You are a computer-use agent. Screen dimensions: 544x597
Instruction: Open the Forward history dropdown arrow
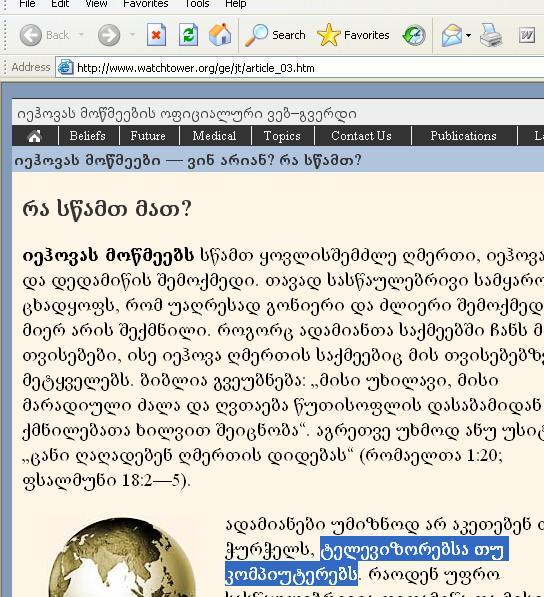tap(132, 35)
